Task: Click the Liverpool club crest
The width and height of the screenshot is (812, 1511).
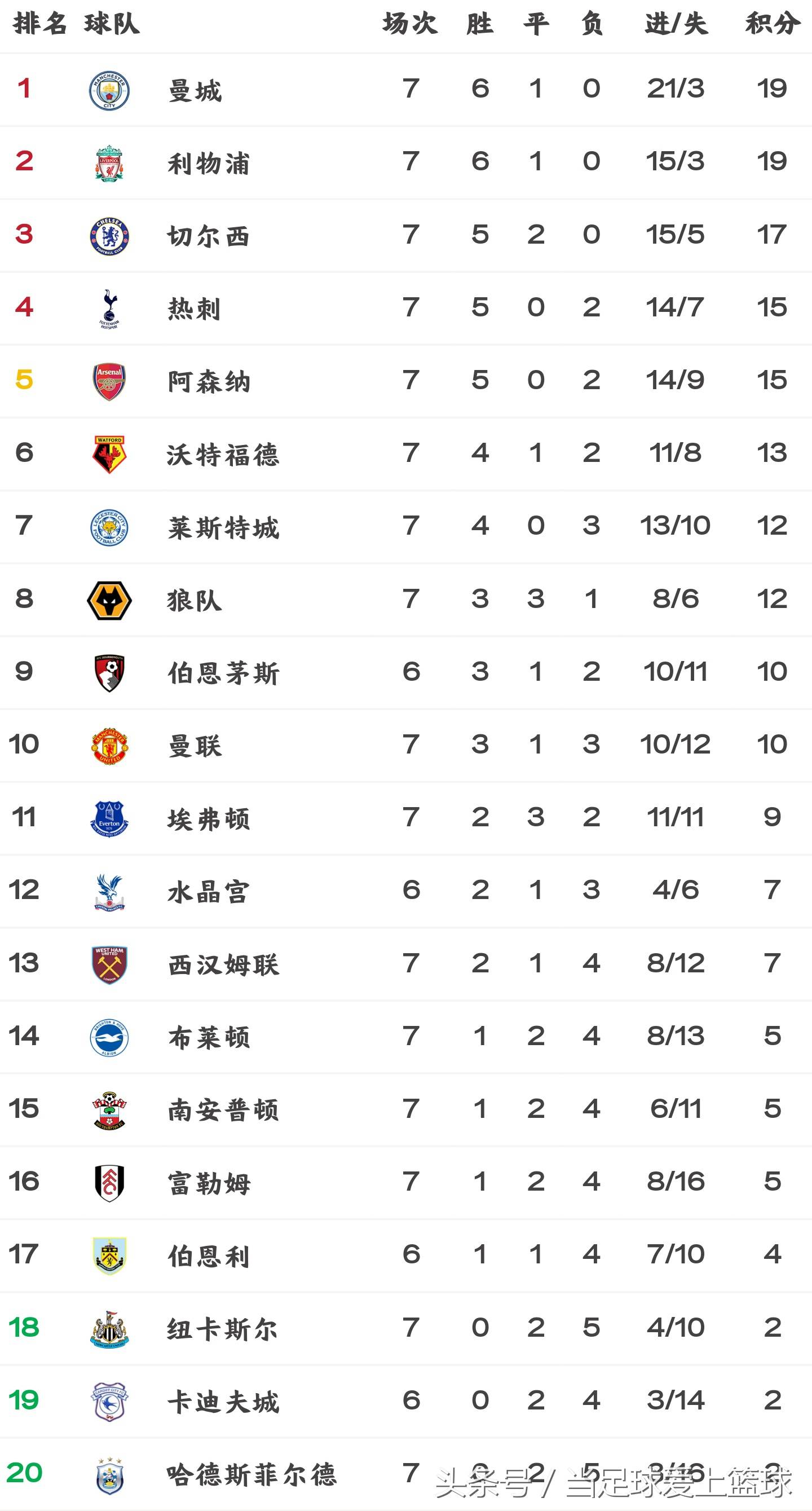Action: pos(109,163)
